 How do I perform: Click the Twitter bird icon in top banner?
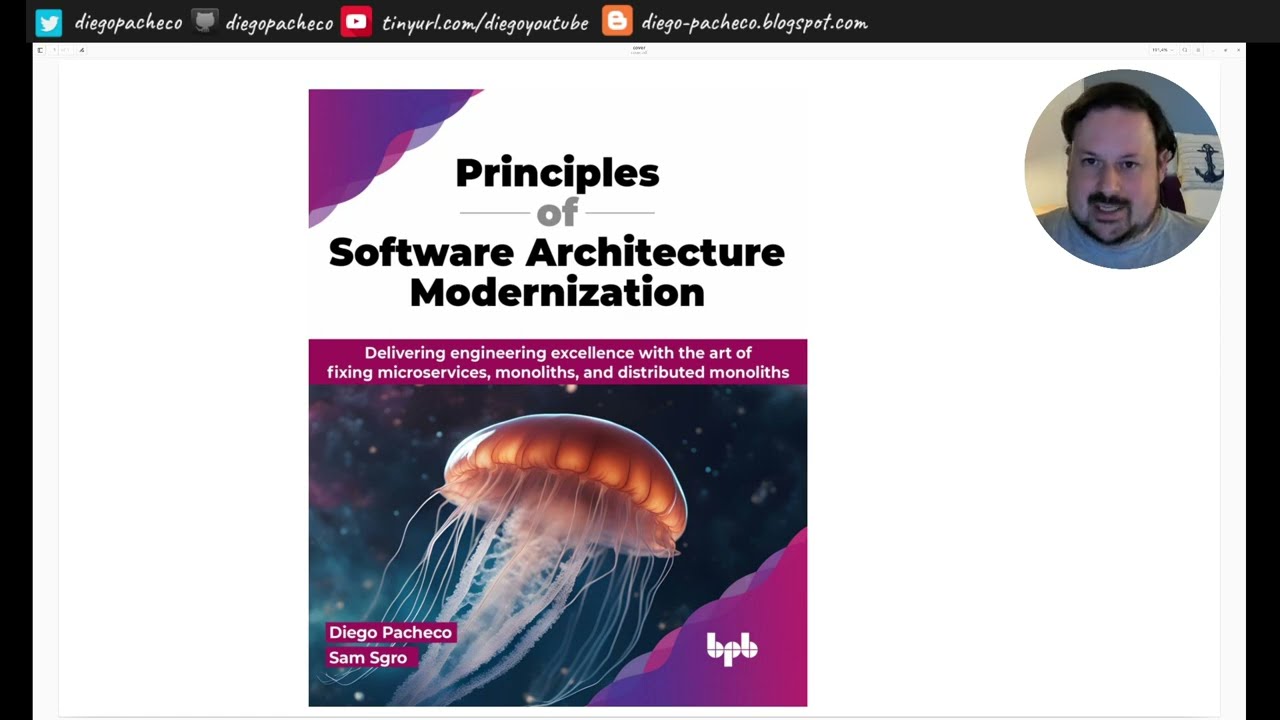coord(48,22)
